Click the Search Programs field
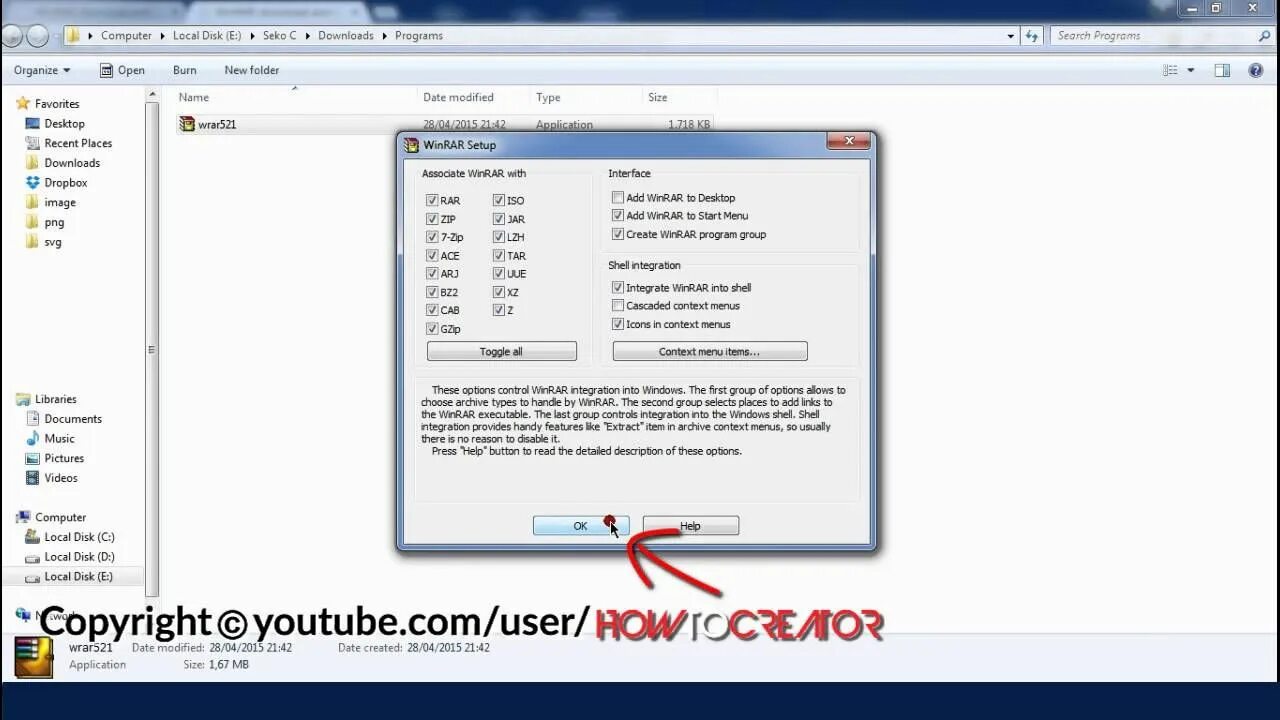 pyautogui.click(x=1152, y=35)
